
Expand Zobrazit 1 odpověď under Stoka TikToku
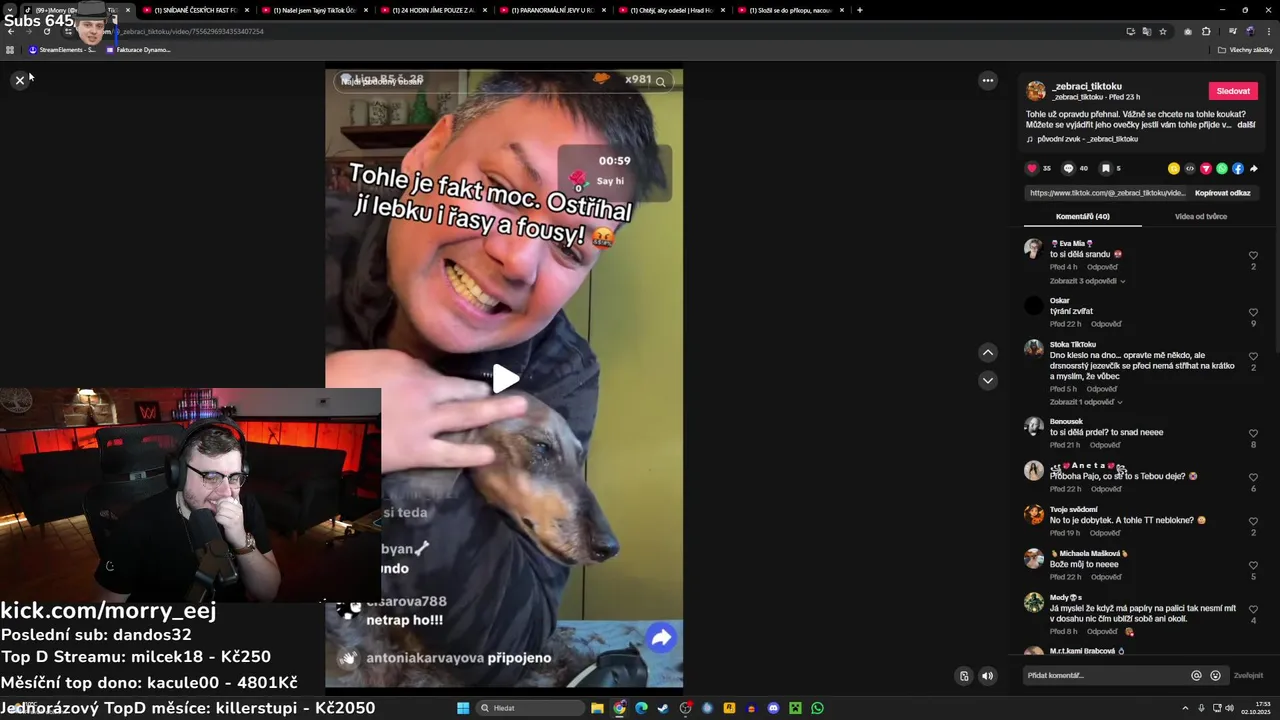(x=1085, y=402)
